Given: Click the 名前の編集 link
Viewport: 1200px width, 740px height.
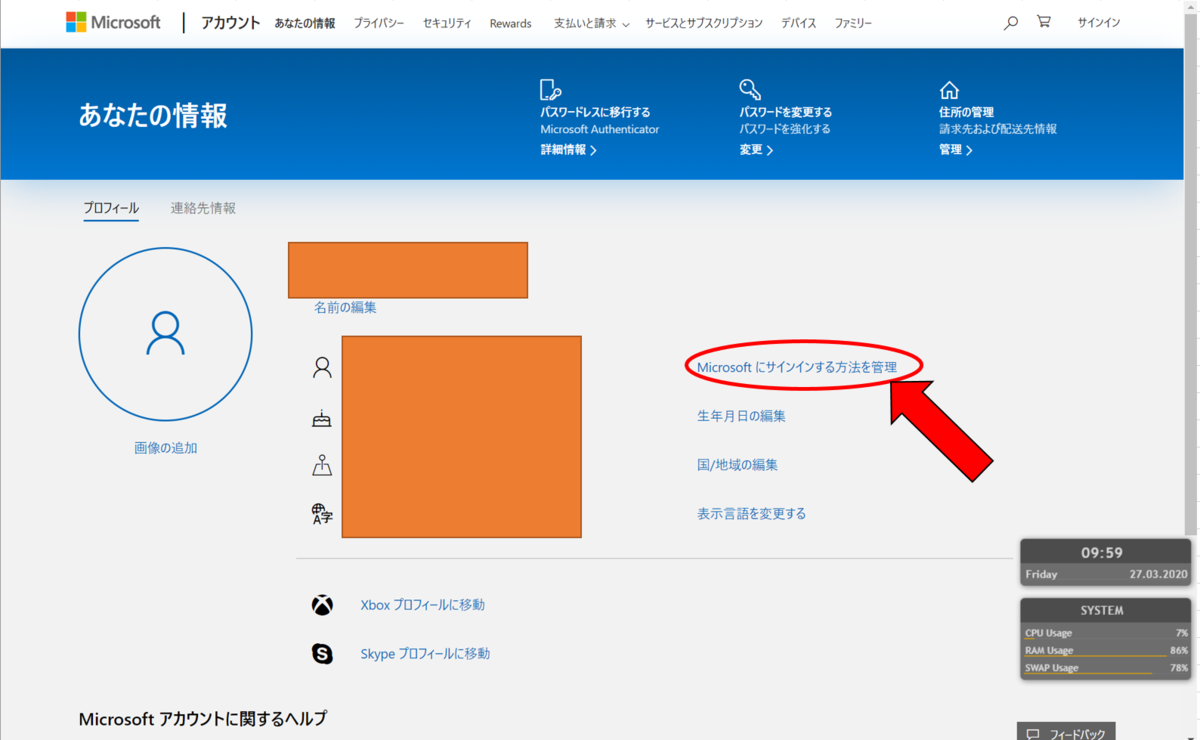Looking at the screenshot, I should (345, 308).
